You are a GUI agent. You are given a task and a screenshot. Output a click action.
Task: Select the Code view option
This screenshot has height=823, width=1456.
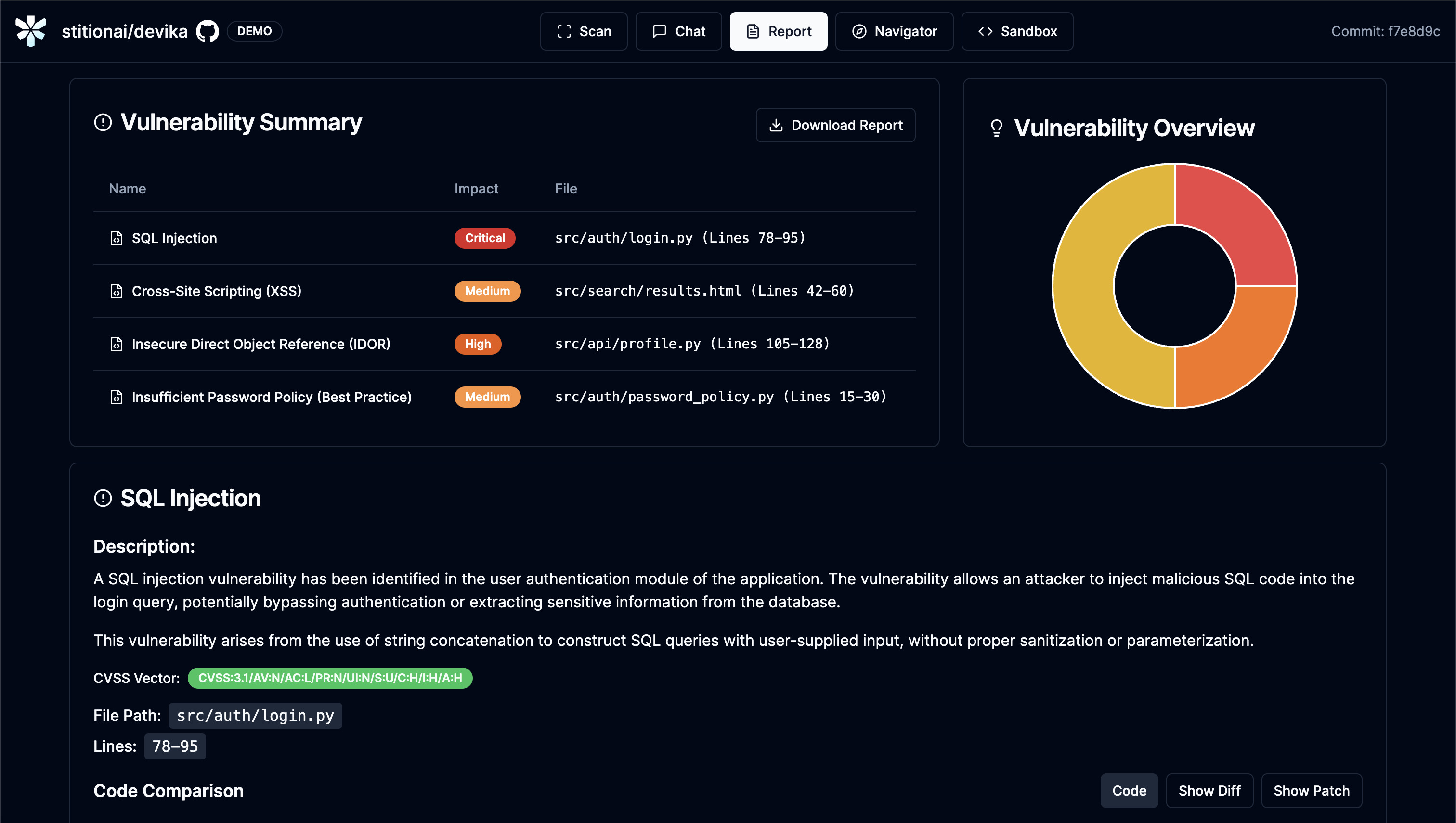(x=1129, y=790)
